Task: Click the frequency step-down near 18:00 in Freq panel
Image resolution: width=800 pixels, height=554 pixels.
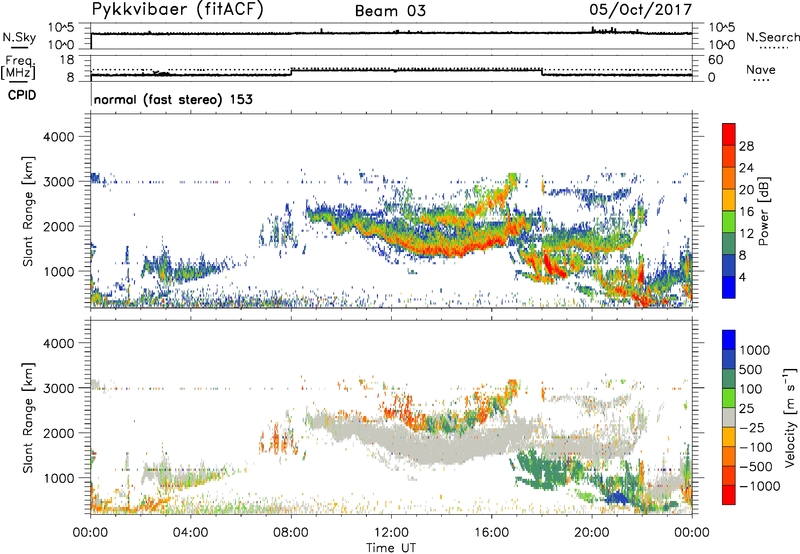Action: (x=542, y=72)
